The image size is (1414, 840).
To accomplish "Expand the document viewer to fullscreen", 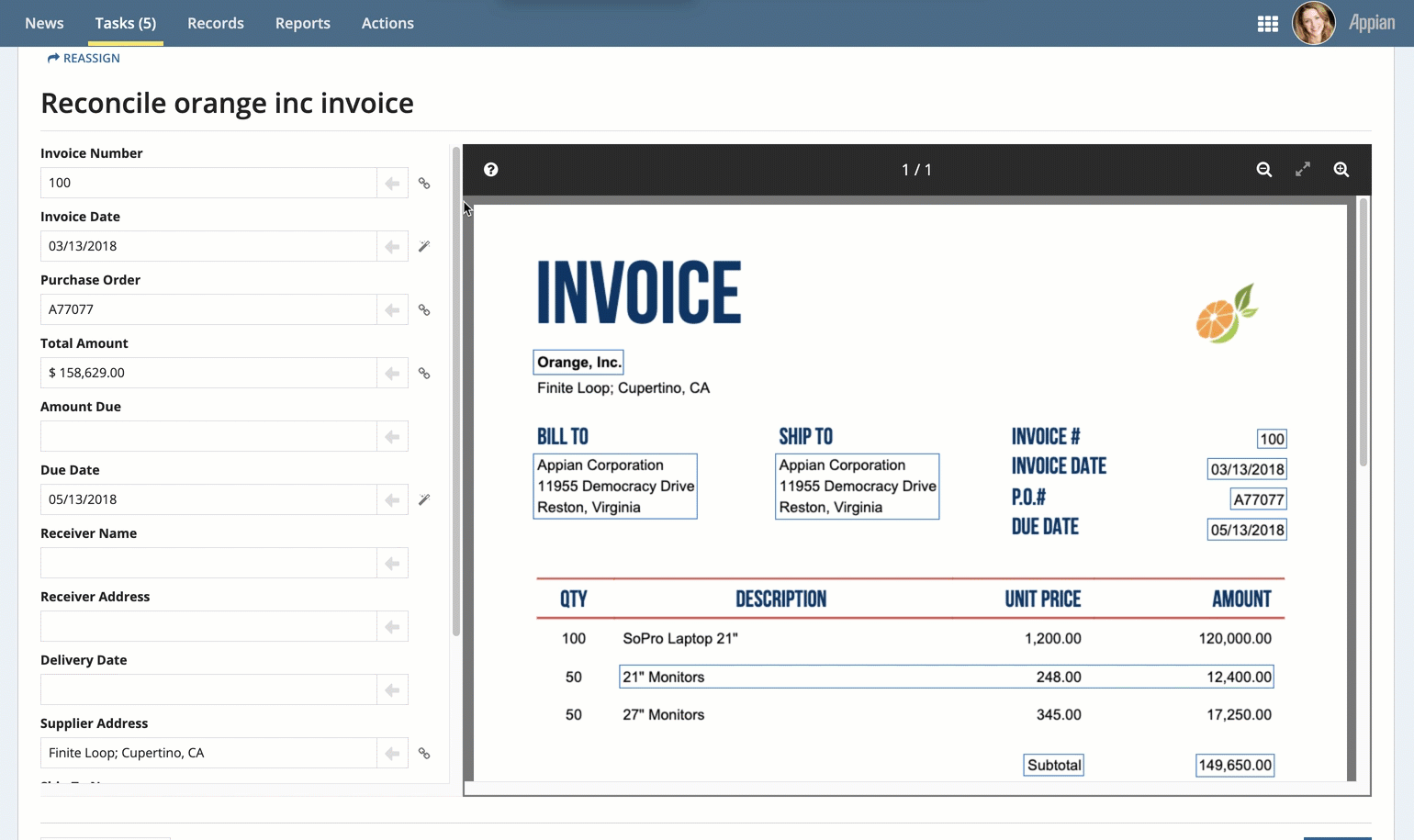I will point(1303,170).
